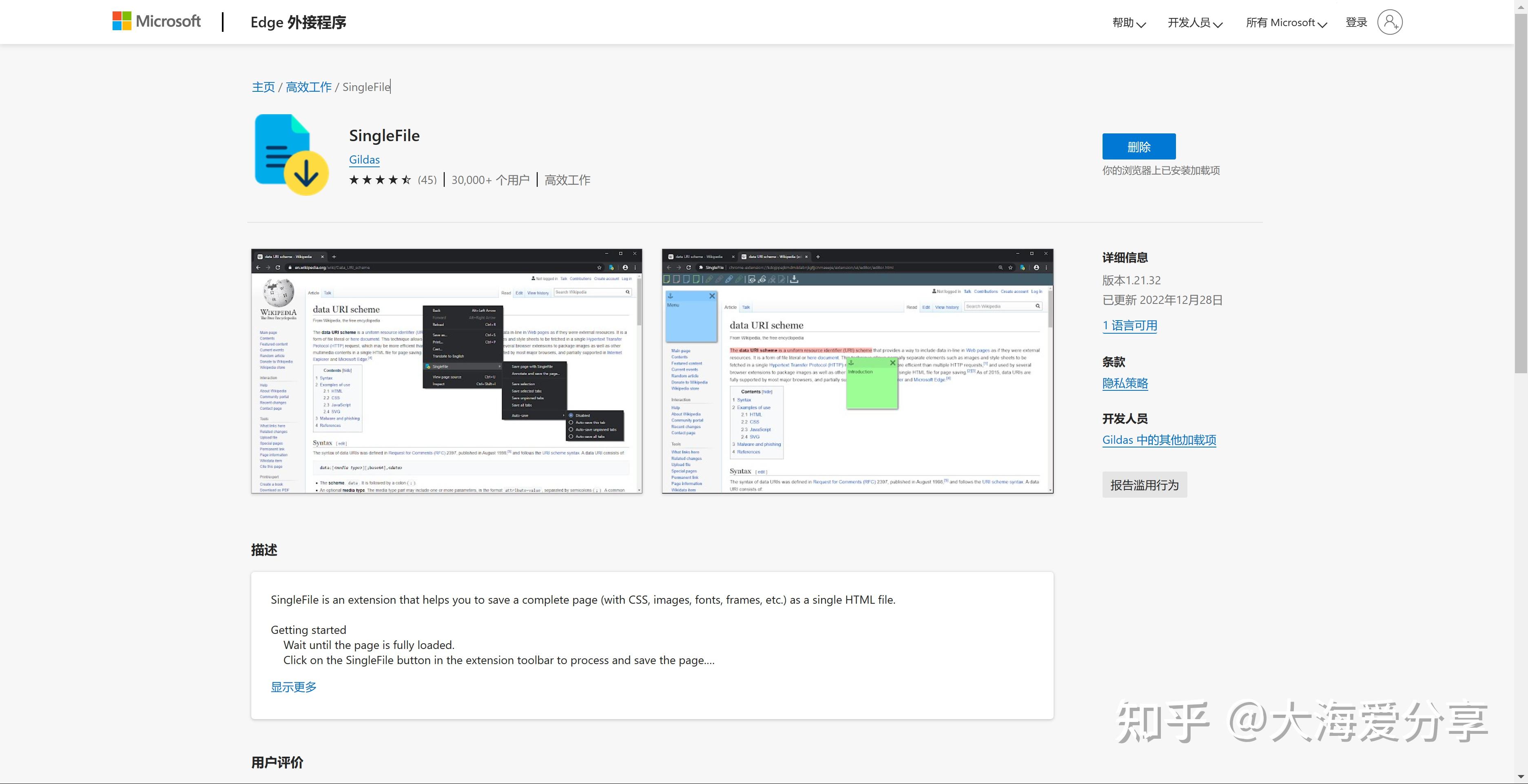This screenshot has width=1528, height=784.
Task: Open the 隐私策略 privacy policy link
Action: (1125, 383)
